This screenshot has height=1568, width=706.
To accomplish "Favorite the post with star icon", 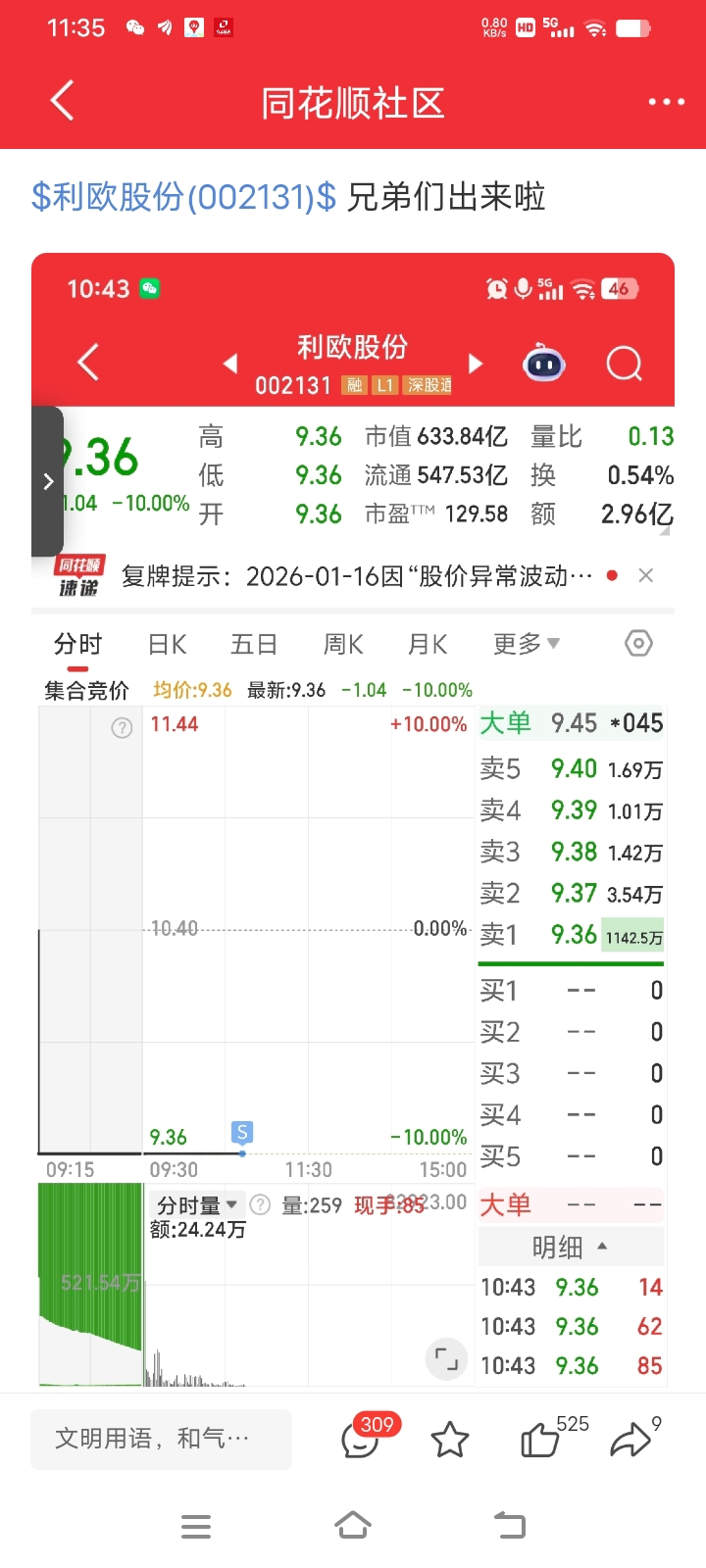I will click(x=450, y=1440).
